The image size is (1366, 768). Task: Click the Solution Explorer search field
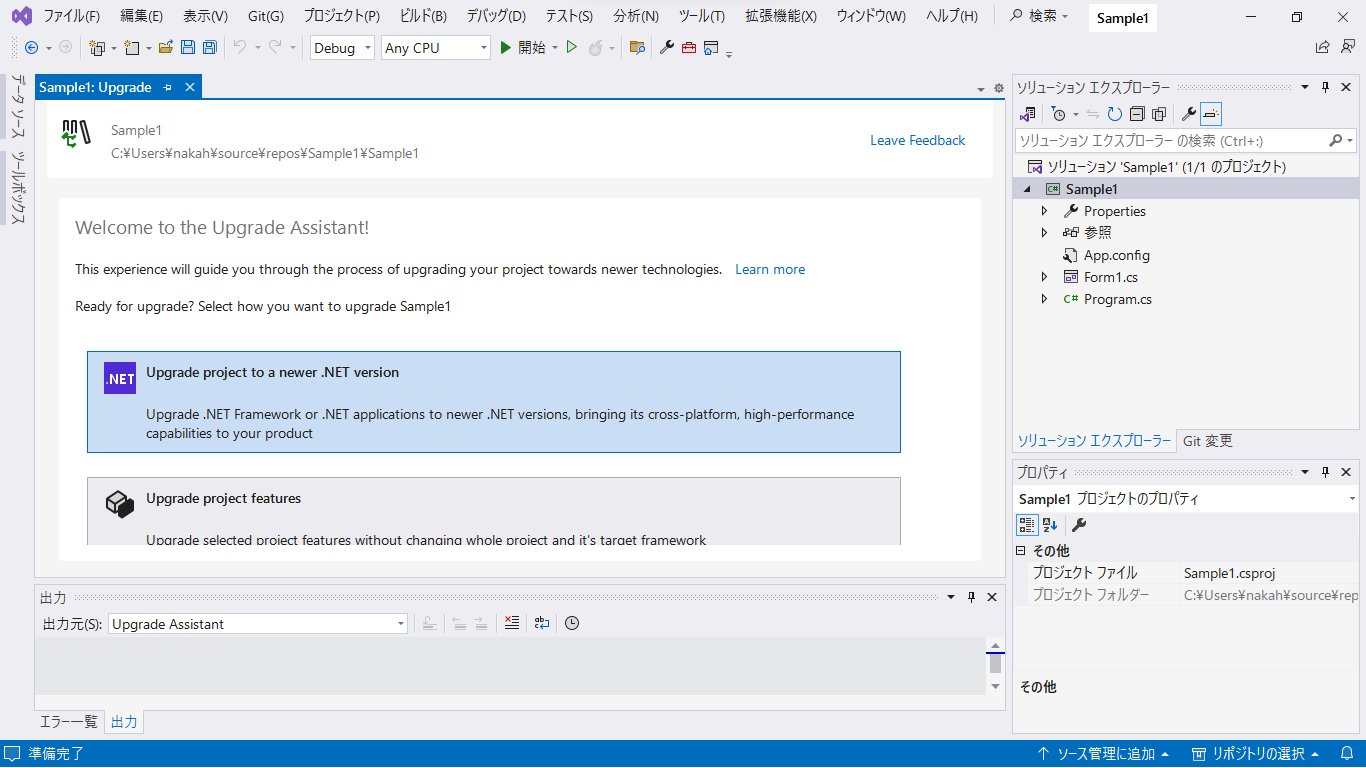coord(1170,141)
